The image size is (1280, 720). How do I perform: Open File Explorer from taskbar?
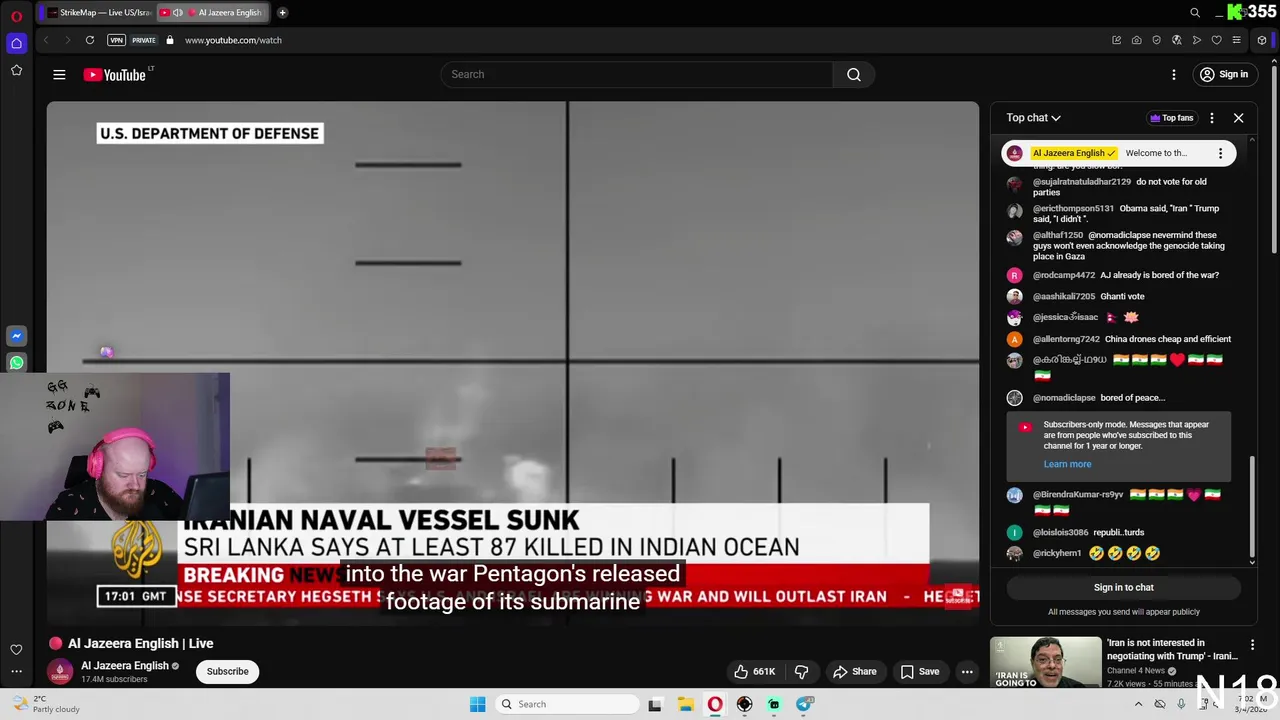[685, 704]
